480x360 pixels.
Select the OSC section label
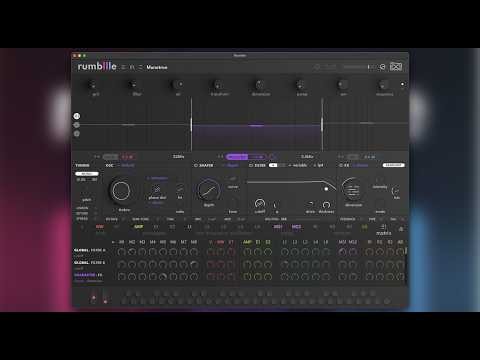coord(109,165)
